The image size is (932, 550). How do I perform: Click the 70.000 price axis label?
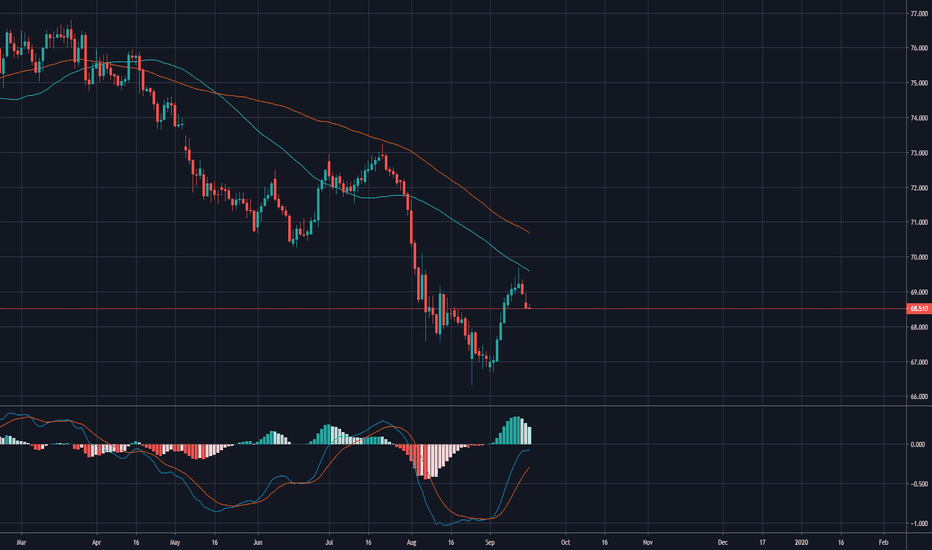pos(918,257)
